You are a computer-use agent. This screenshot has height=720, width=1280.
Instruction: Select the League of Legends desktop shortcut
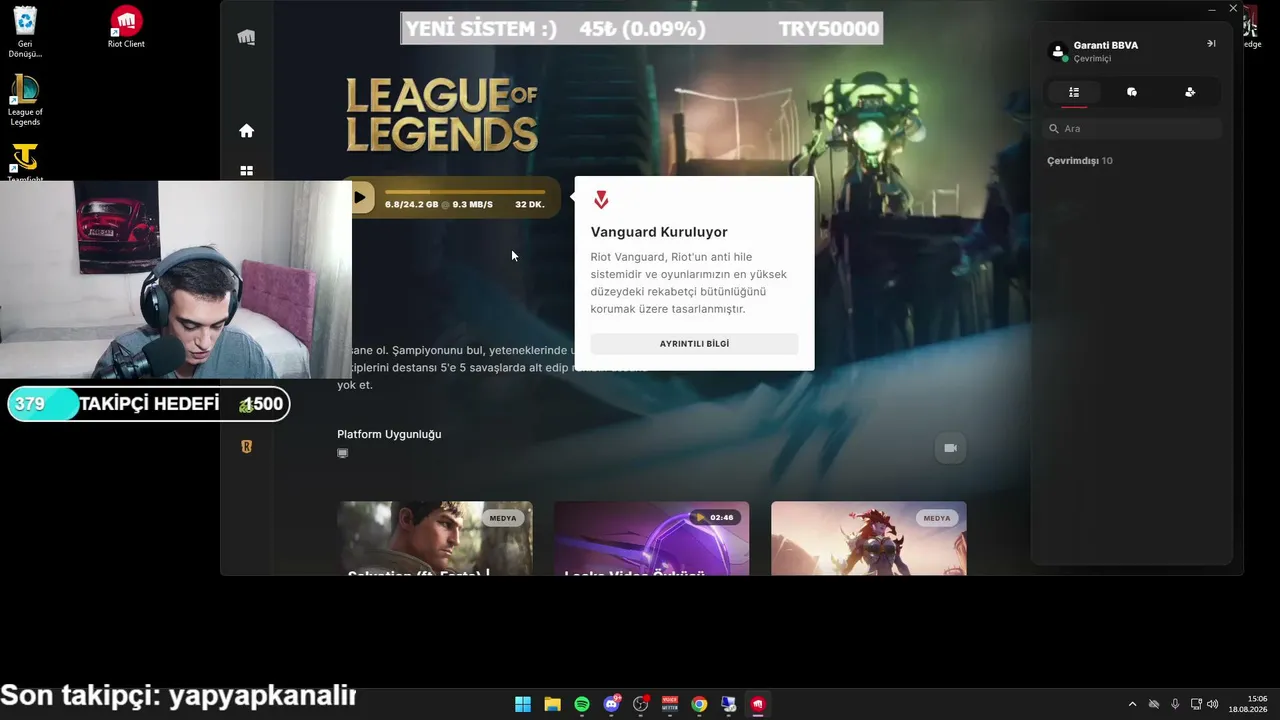[25, 100]
